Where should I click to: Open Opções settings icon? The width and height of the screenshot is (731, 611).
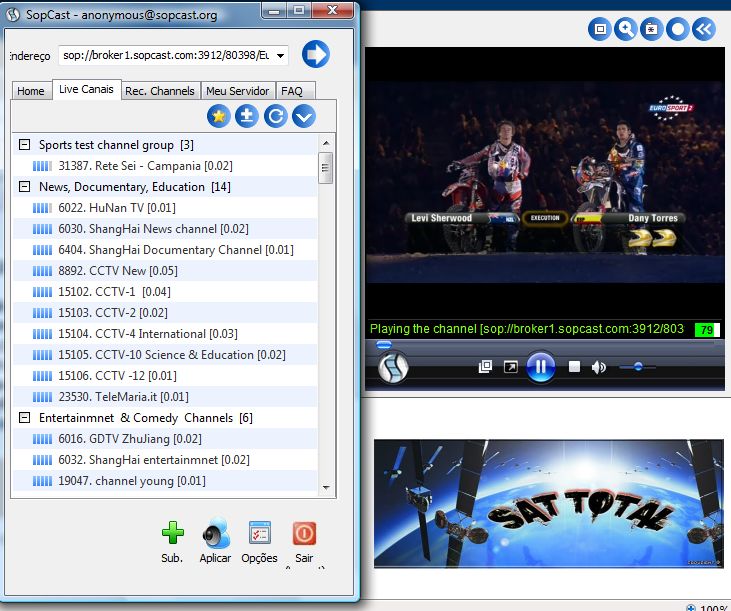click(259, 533)
